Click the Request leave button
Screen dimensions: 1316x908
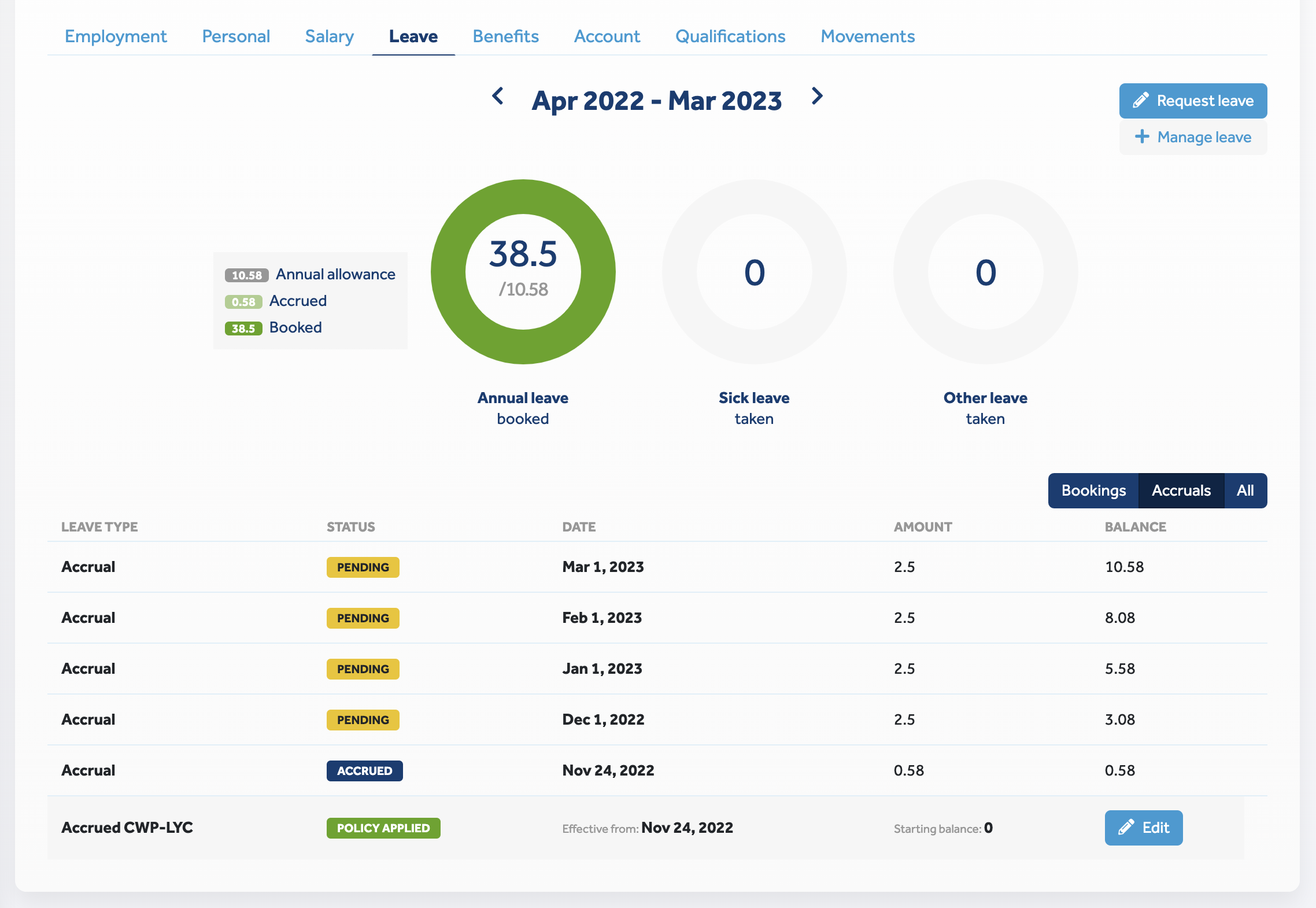tap(1193, 101)
